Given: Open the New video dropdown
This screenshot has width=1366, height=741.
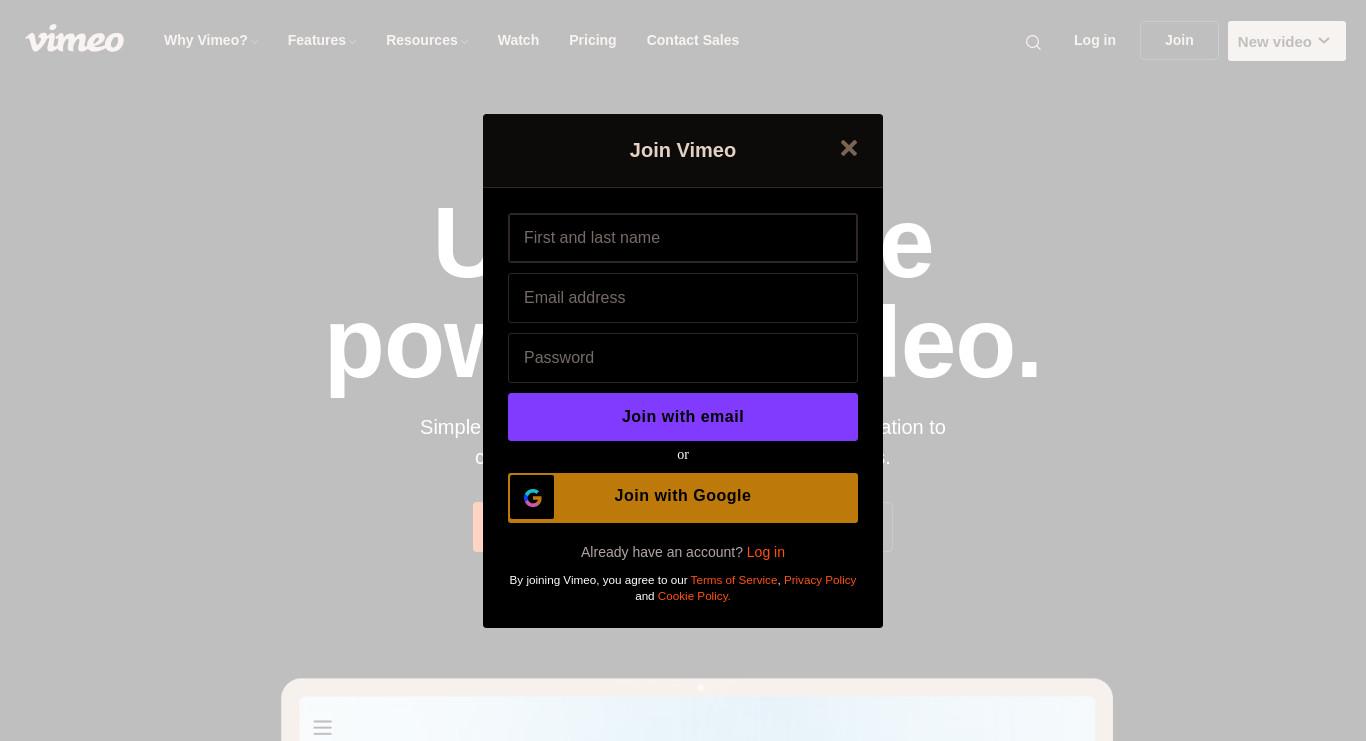Looking at the screenshot, I should point(1287,41).
